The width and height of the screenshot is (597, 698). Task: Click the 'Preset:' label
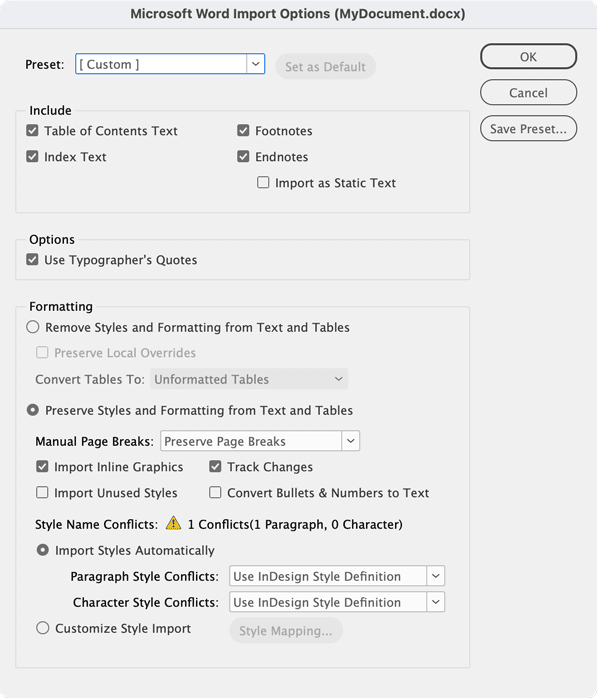(x=45, y=65)
